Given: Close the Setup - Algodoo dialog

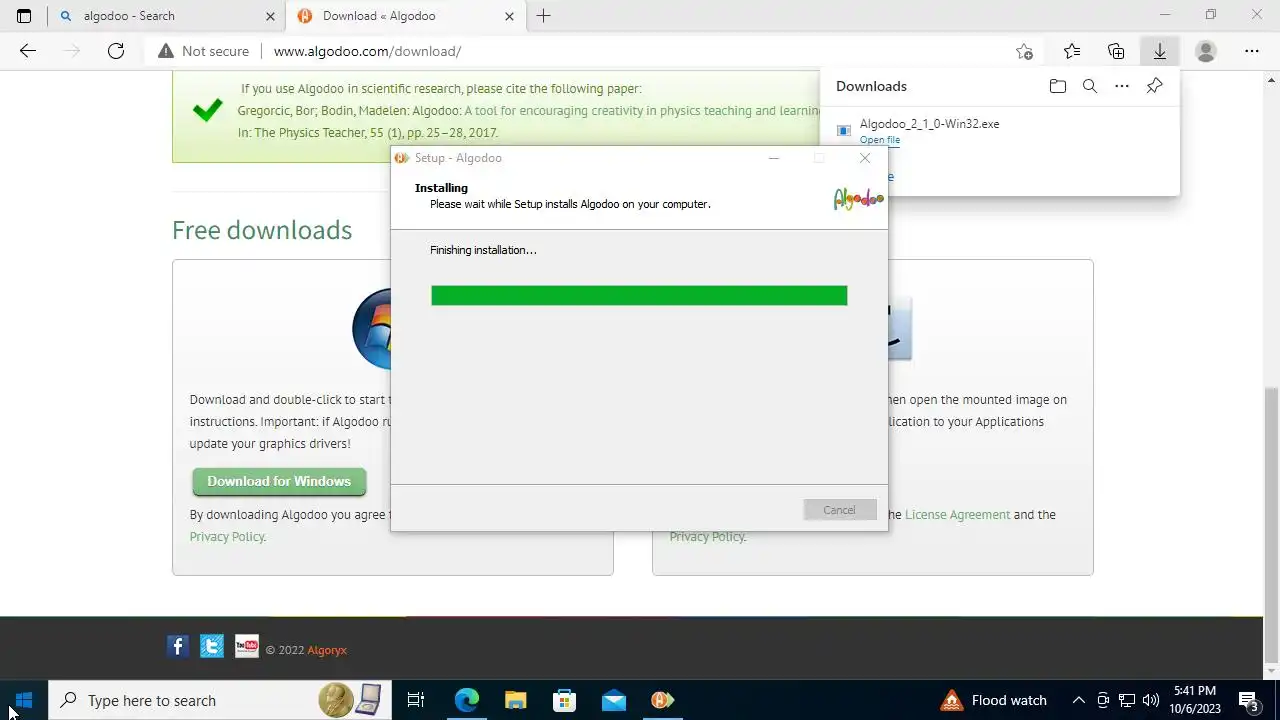Looking at the screenshot, I should 865,158.
